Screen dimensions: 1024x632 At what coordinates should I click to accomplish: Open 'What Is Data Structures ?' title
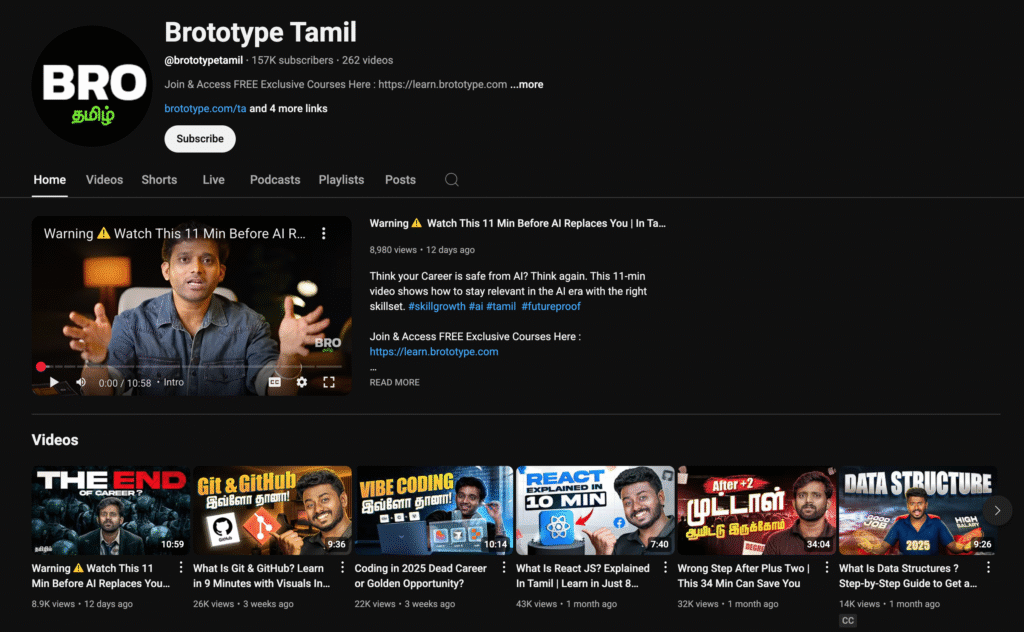point(908,576)
